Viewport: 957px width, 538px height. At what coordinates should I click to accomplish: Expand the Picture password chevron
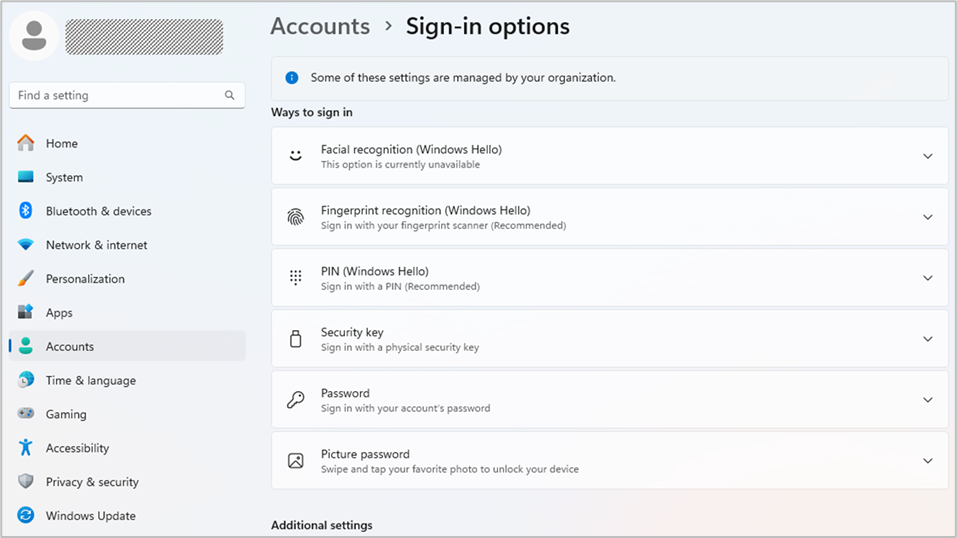pyautogui.click(x=927, y=461)
